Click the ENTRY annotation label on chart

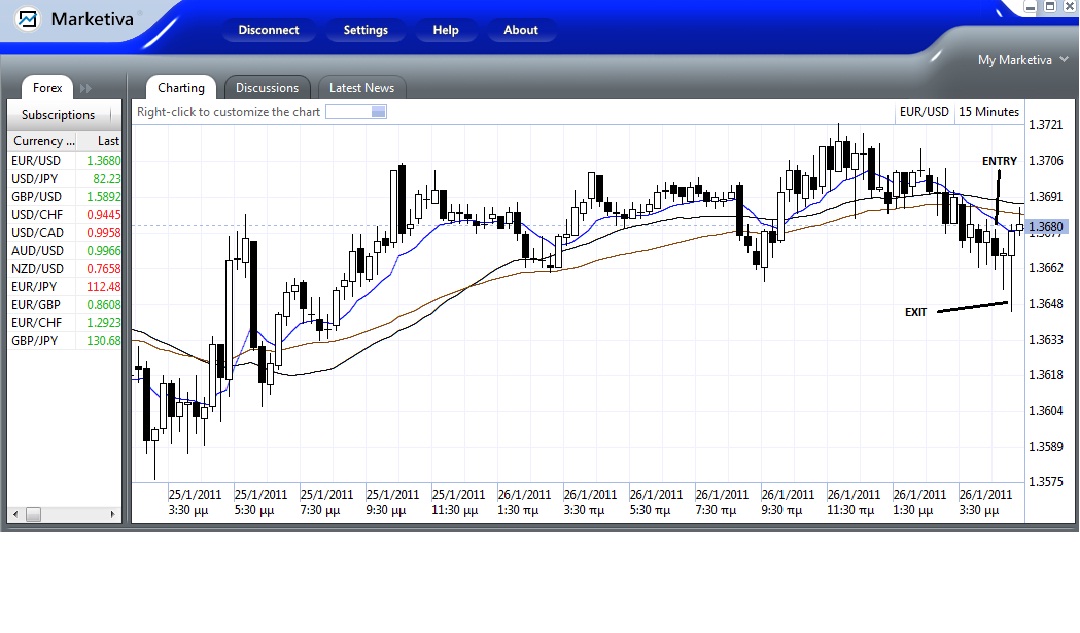(x=999, y=161)
